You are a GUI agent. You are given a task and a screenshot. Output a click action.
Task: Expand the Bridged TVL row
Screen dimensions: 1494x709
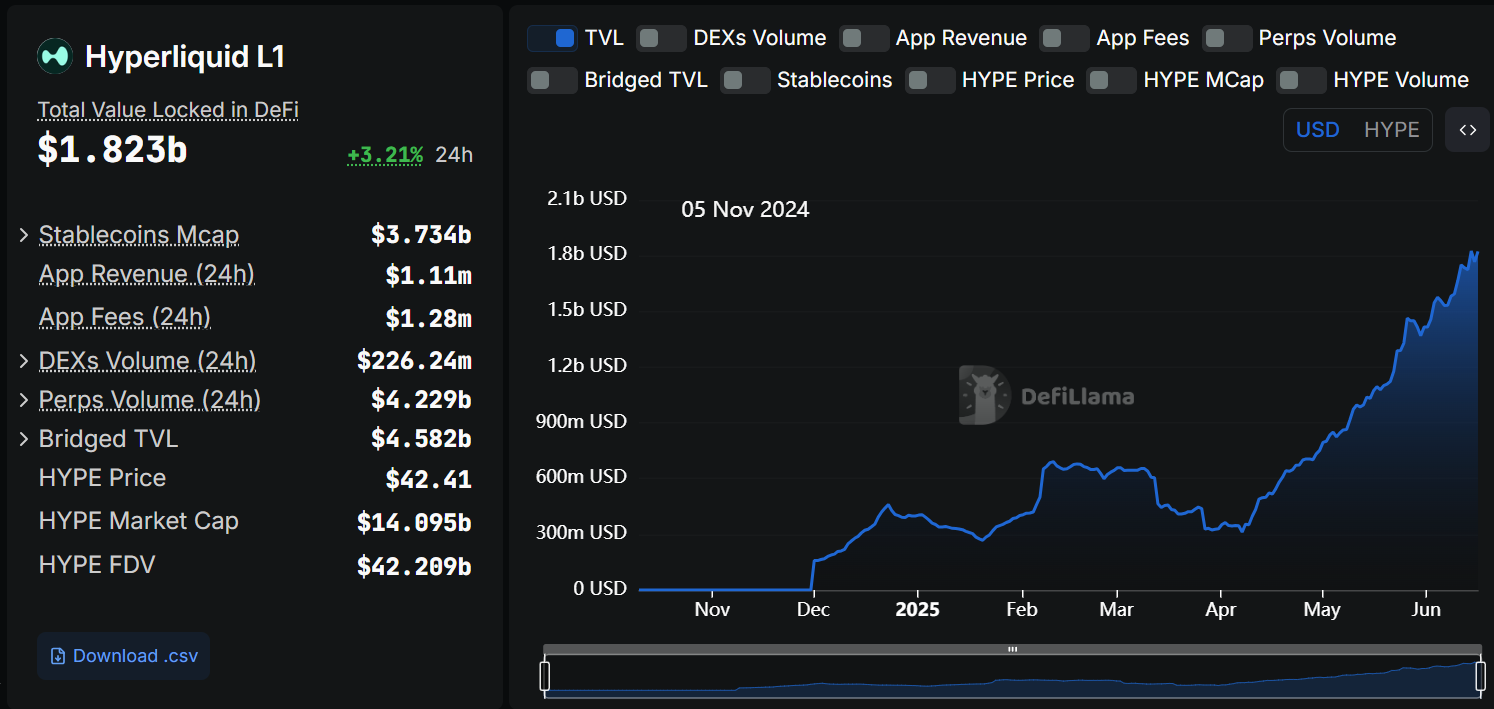(x=24, y=439)
